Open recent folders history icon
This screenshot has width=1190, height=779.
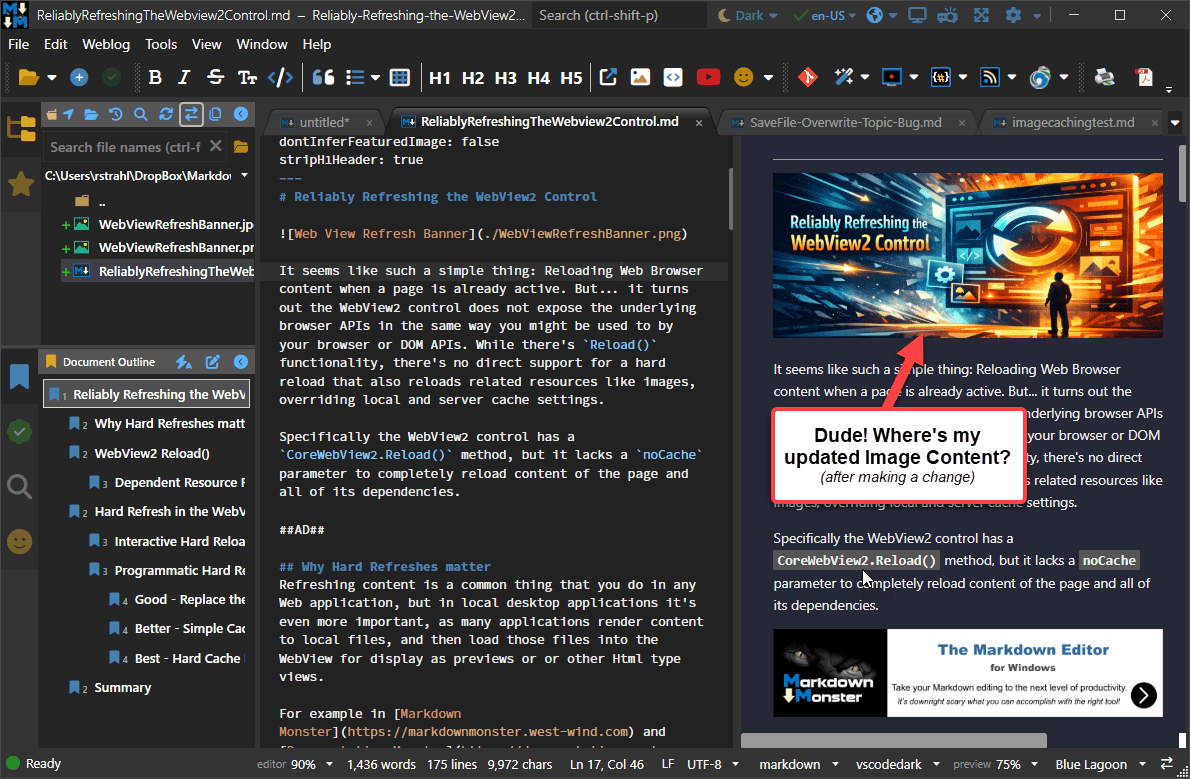pyautogui.click(x=115, y=115)
